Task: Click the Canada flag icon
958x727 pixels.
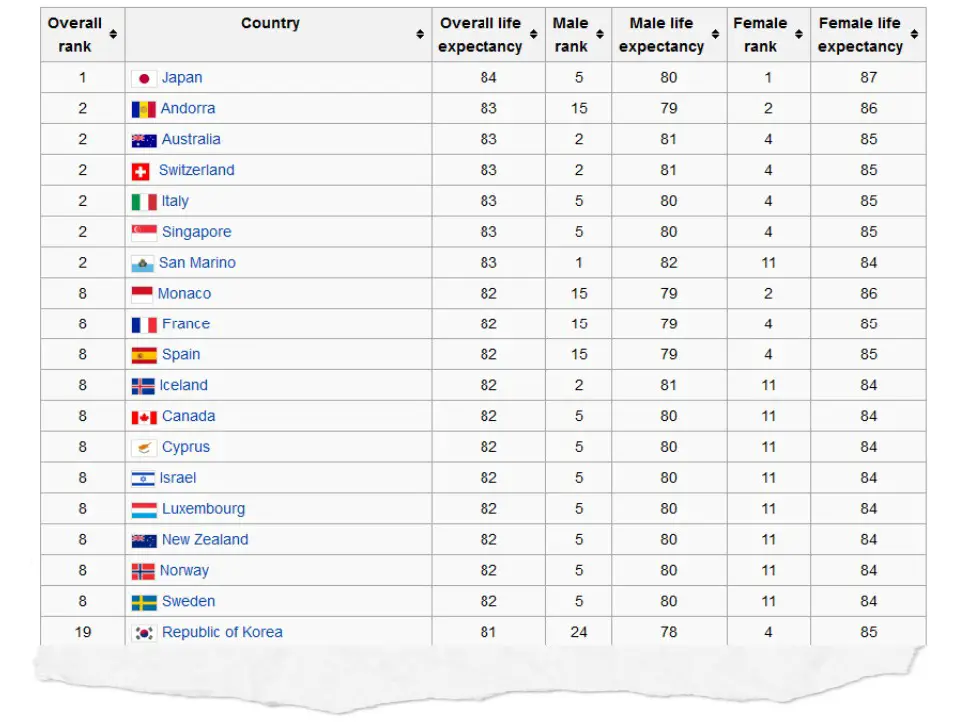Action: pos(144,418)
